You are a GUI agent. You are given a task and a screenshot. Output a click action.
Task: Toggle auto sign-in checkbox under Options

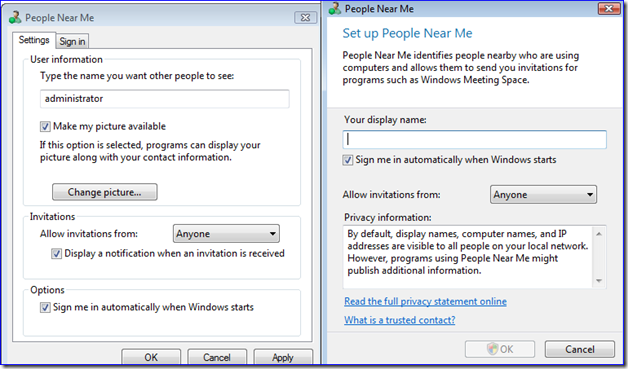pos(45,307)
